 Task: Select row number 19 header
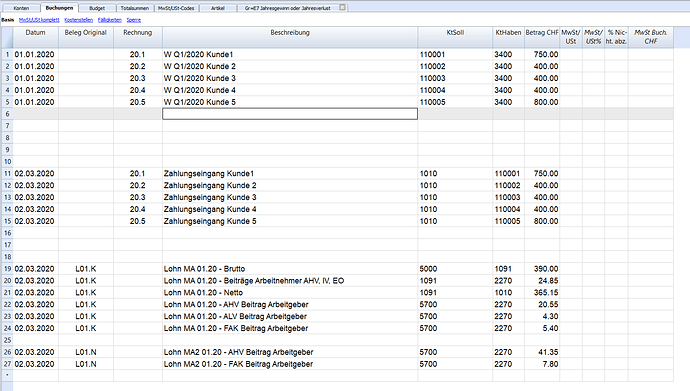point(7,269)
